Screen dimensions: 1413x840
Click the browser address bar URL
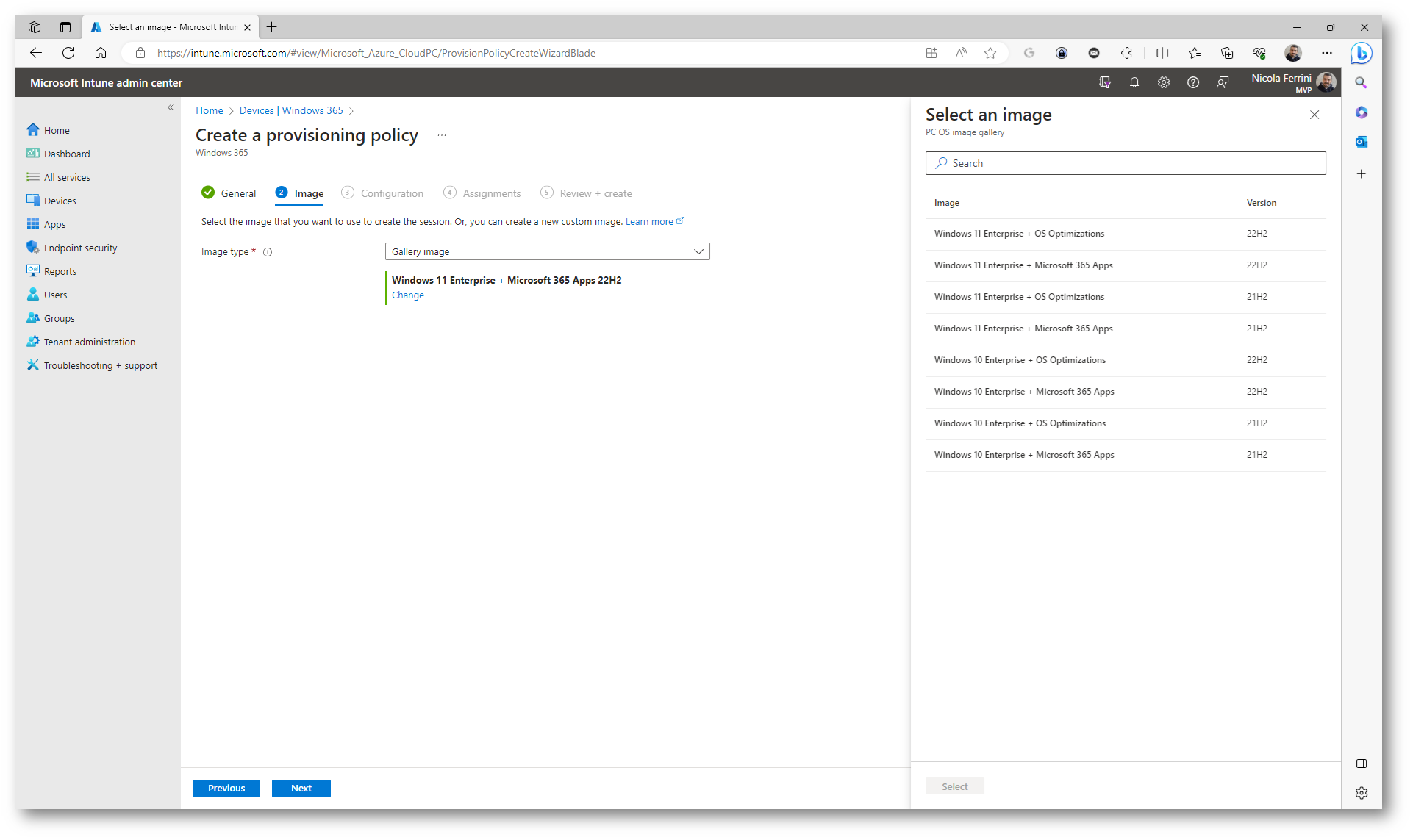coord(376,53)
